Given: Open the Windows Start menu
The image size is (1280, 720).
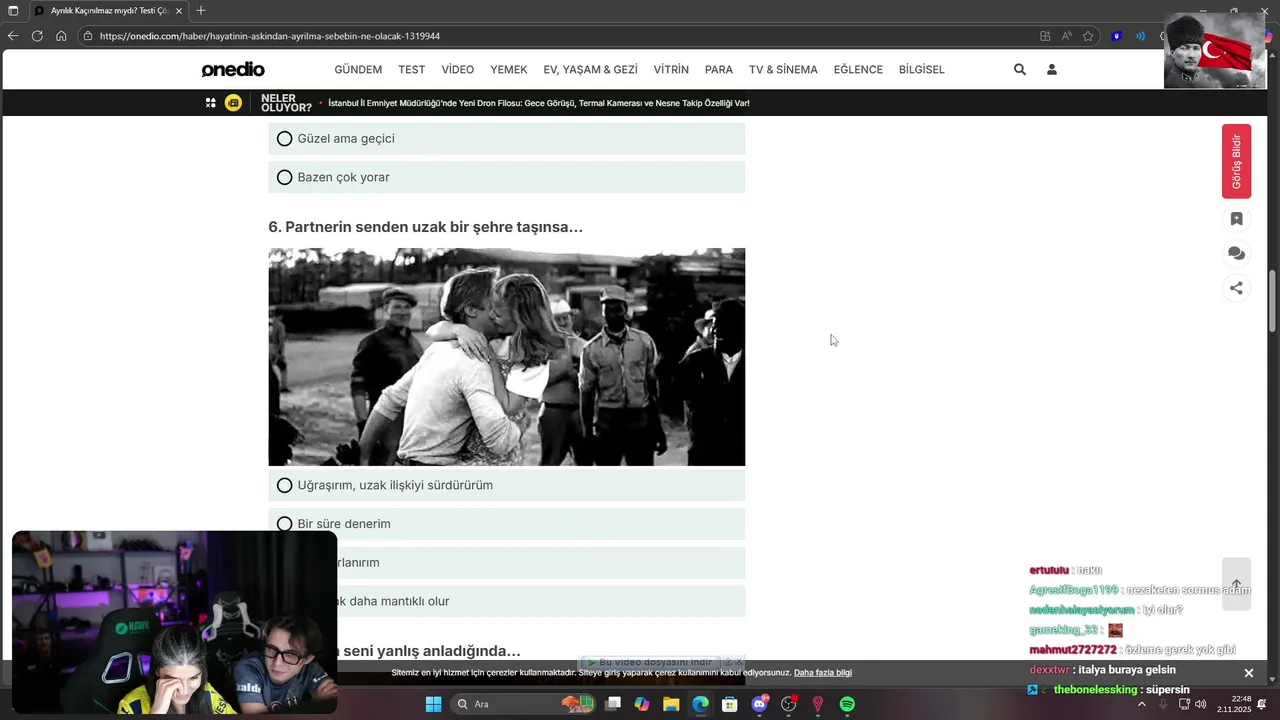Looking at the screenshot, I should click(x=433, y=704).
